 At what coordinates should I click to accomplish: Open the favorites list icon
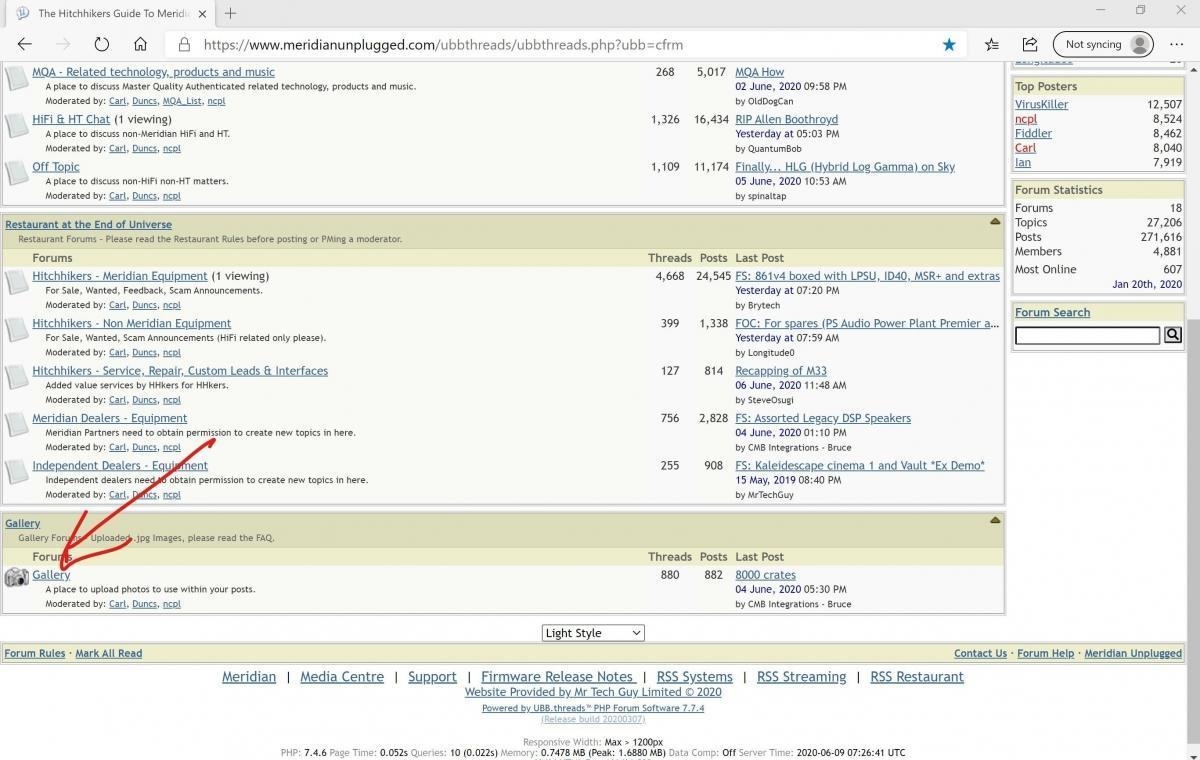(991, 44)
